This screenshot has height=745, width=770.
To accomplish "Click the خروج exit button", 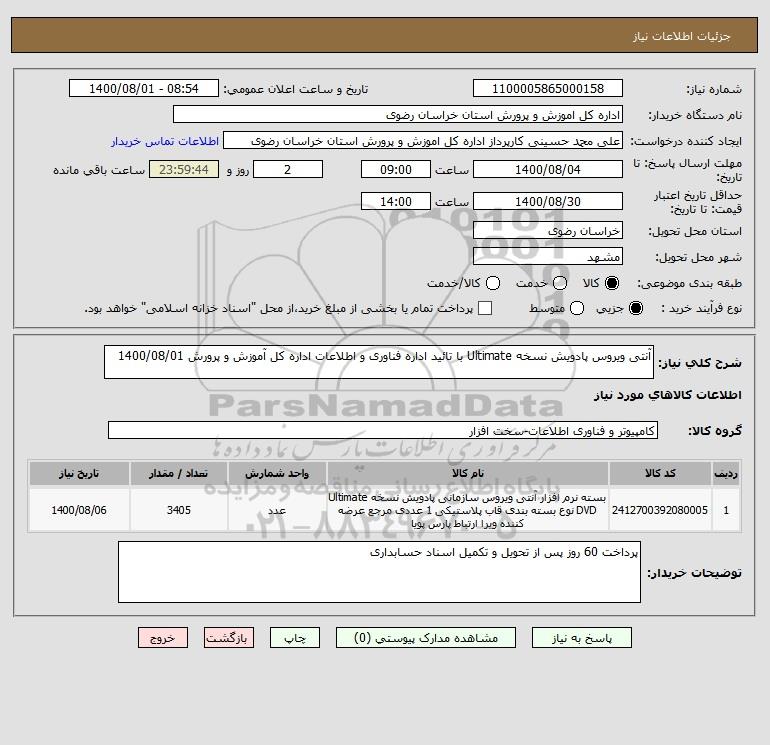I will (163, 637).
